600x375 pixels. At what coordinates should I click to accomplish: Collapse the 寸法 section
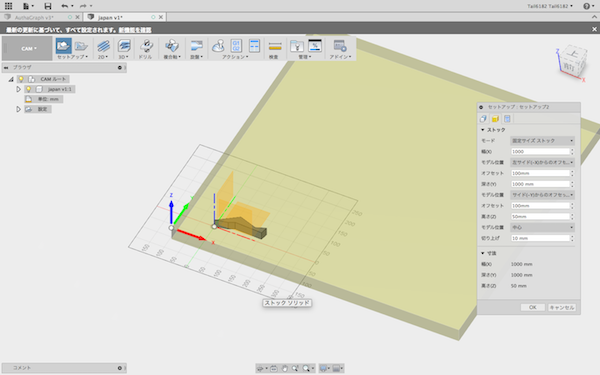click(x=483, y=253)
